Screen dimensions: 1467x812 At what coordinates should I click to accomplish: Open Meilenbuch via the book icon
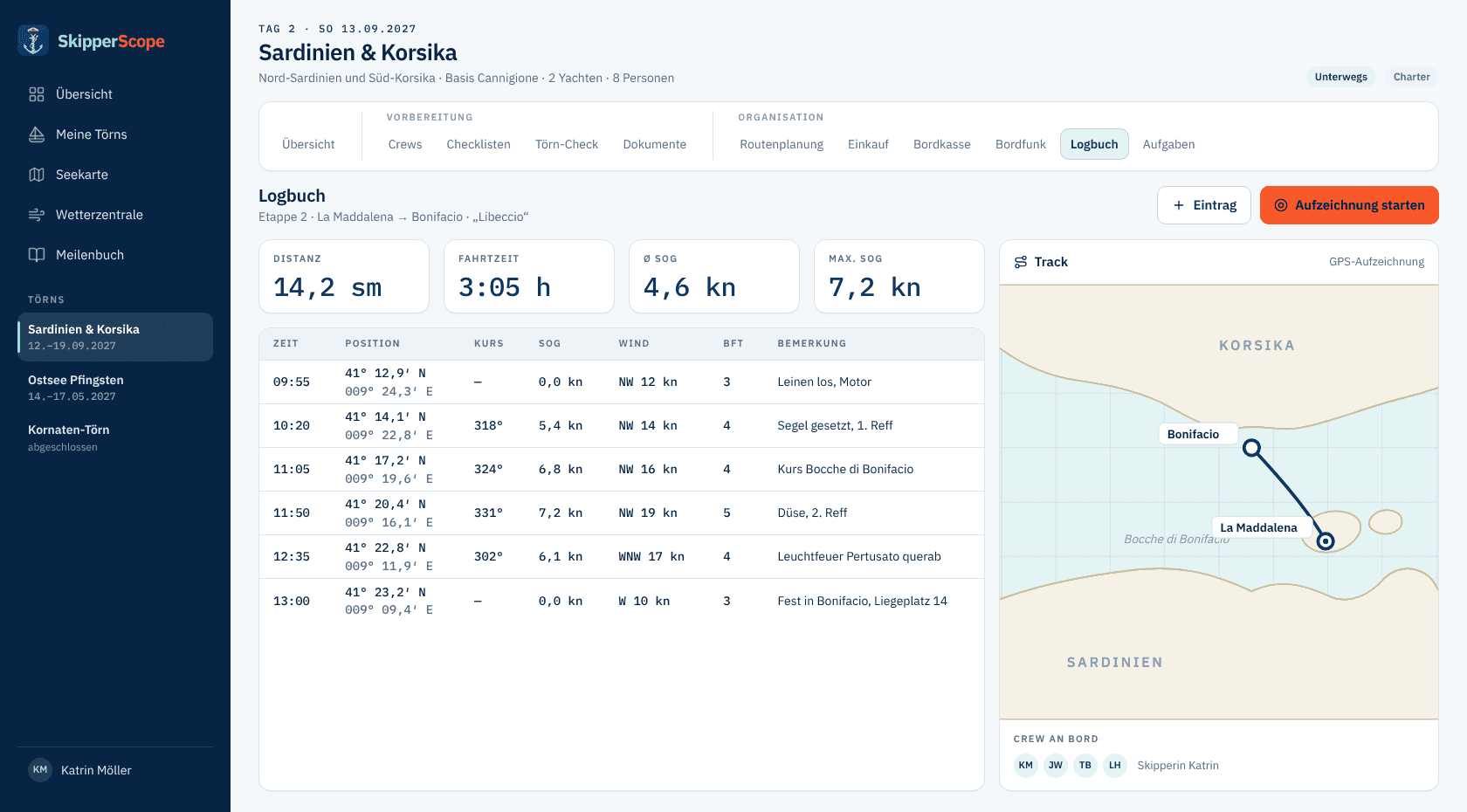pyautogui.click(x=37, y=255)
